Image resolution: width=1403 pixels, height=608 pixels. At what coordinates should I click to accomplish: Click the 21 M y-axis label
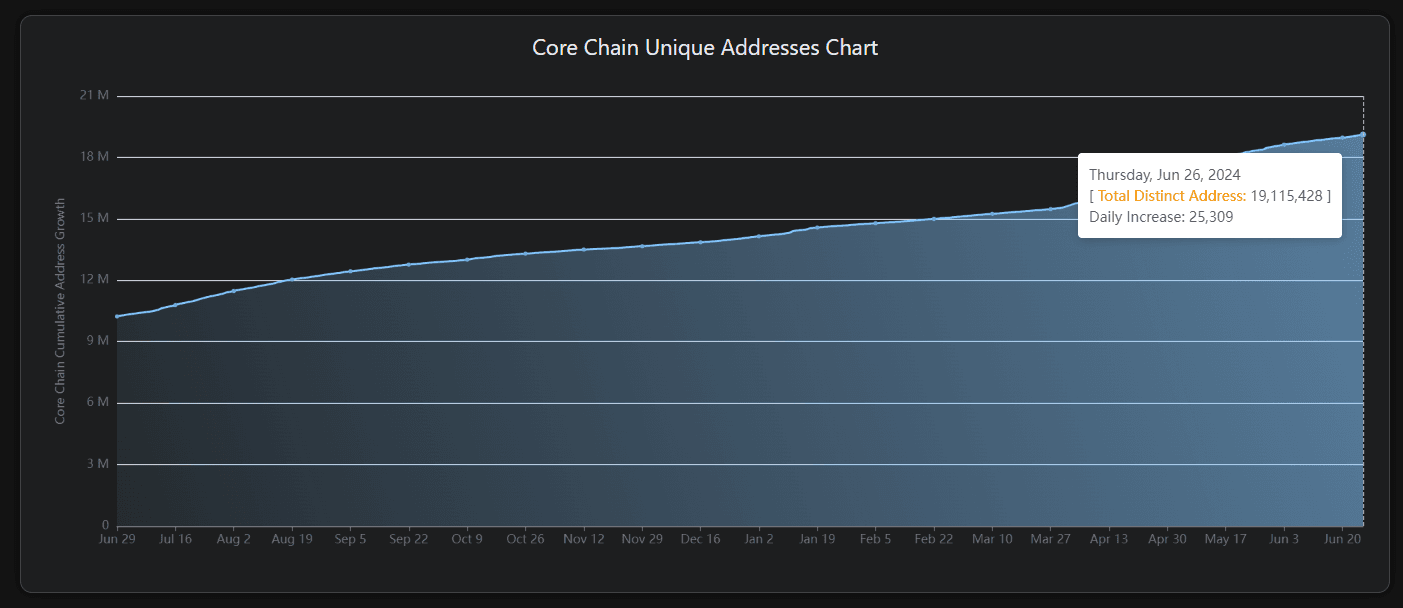coord(92,95)
